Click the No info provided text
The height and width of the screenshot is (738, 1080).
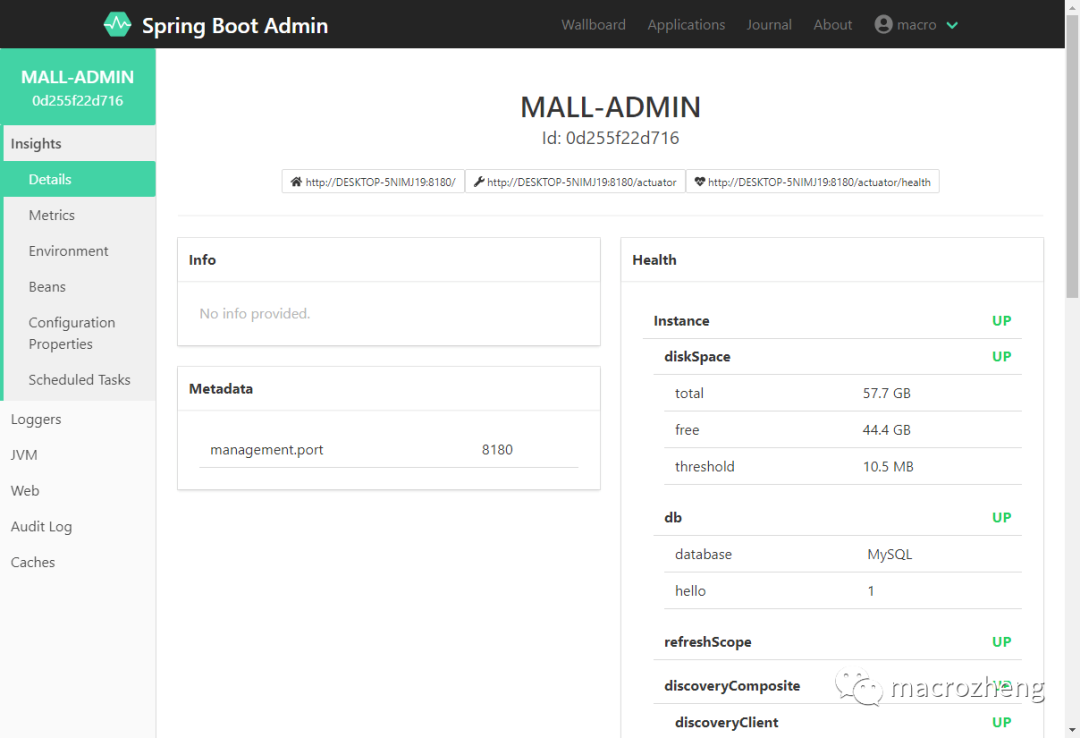tap(255, 314)
